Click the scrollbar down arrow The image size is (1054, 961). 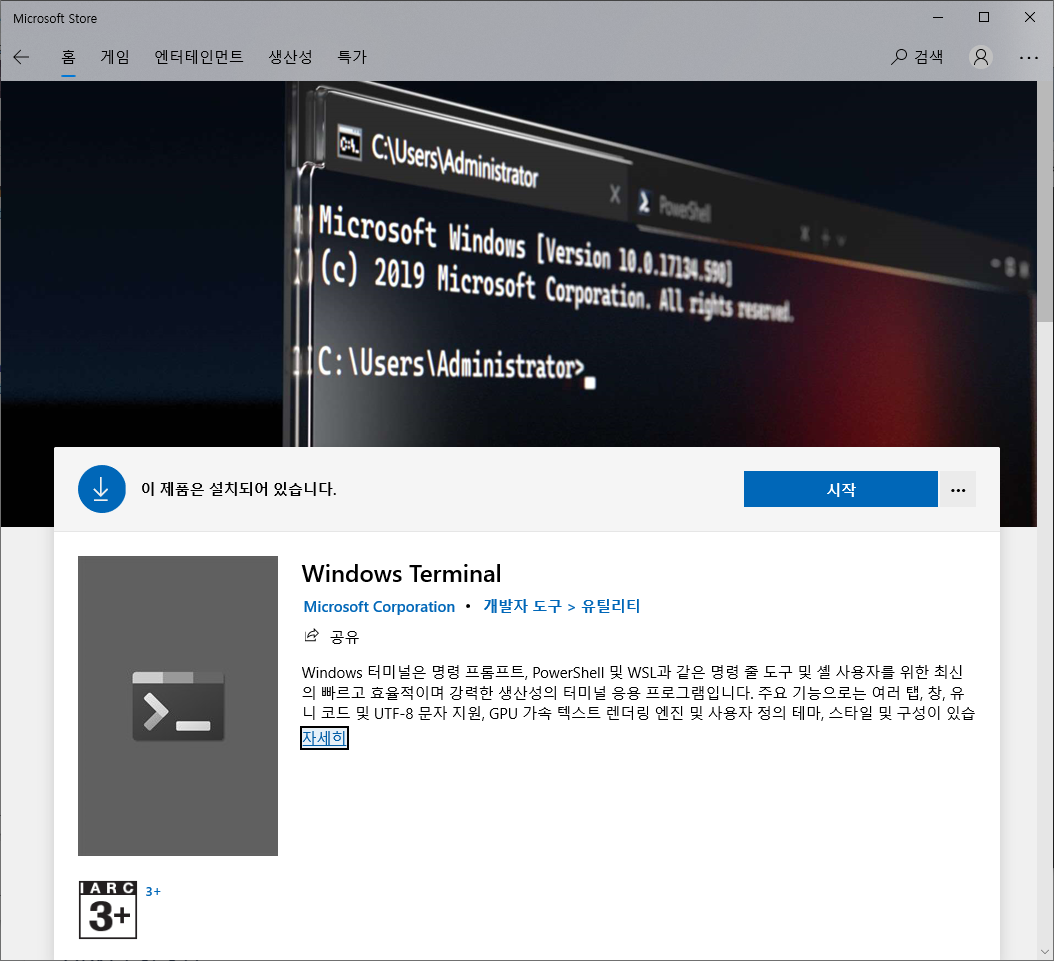tap(1045, 952)
